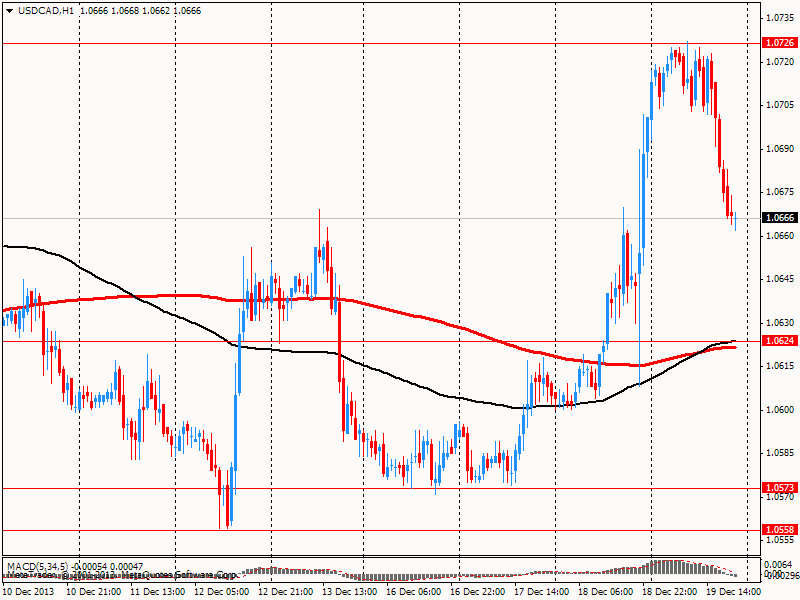Click the 1.0690 value on the price scale
The height and width of the screenshot is (600, 800).
tap(780, 149)
